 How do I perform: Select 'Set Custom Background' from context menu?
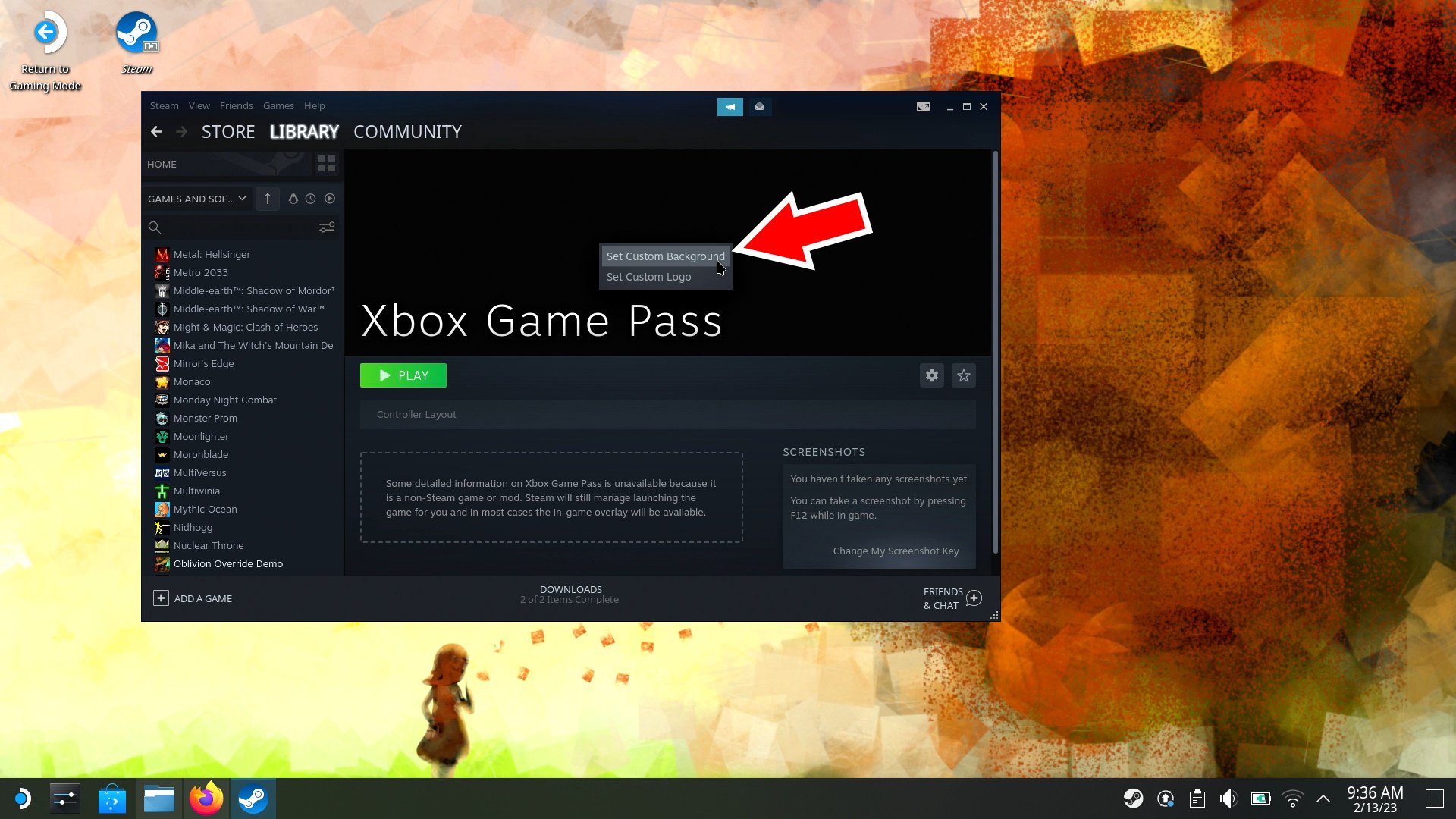(x=665, y=256)
